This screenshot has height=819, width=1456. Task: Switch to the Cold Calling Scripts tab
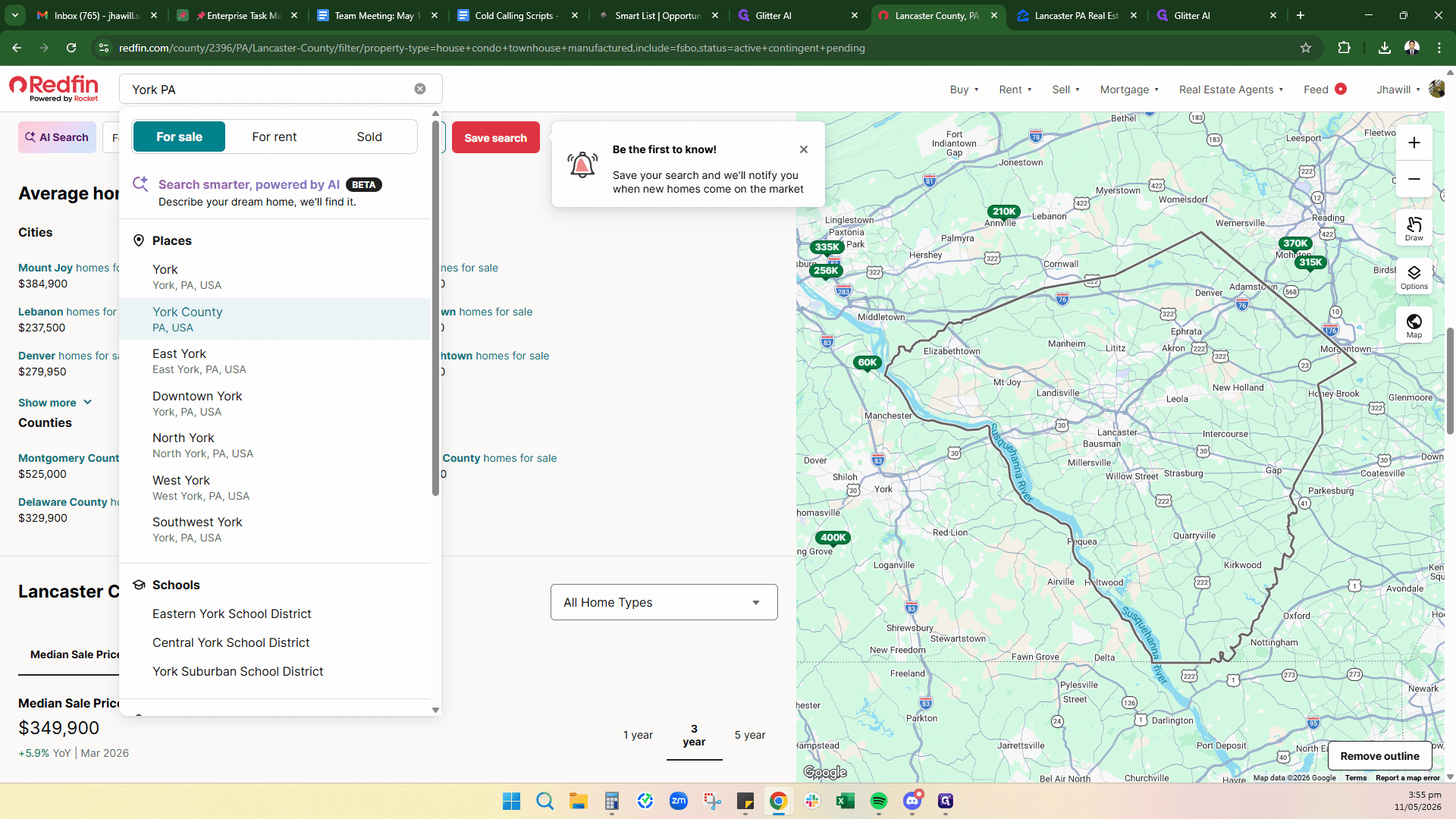point(519,15)
